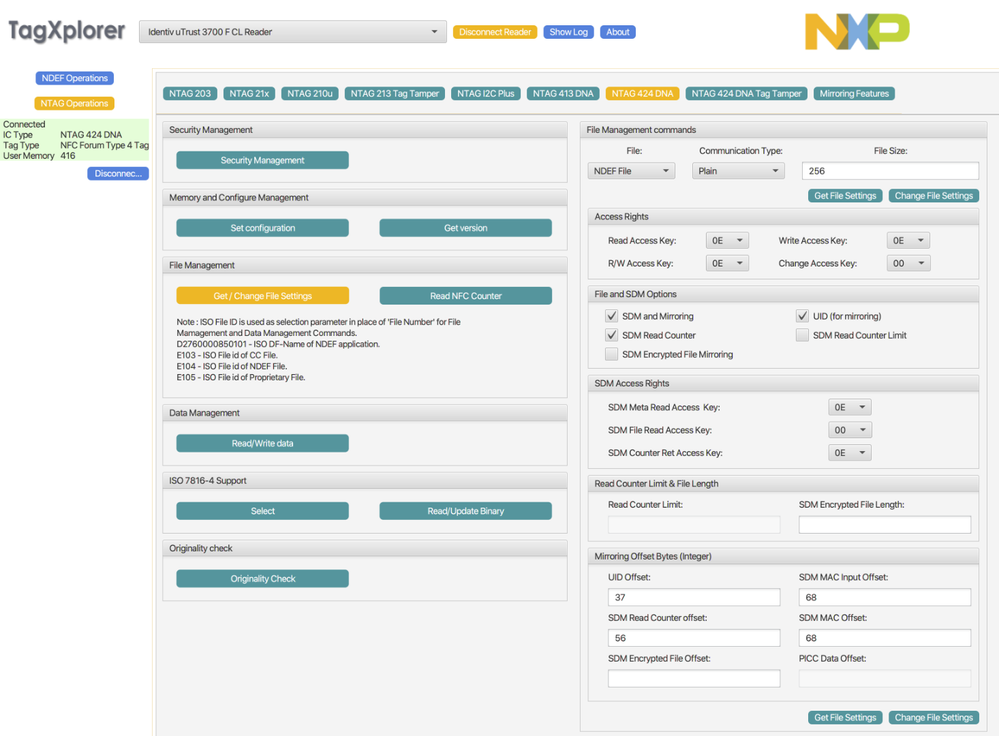The width and height of the screenshot is (999, 736).
Task: Enable SDM Encrypted File Mirroring checkbox
Action: click(612, 354)
